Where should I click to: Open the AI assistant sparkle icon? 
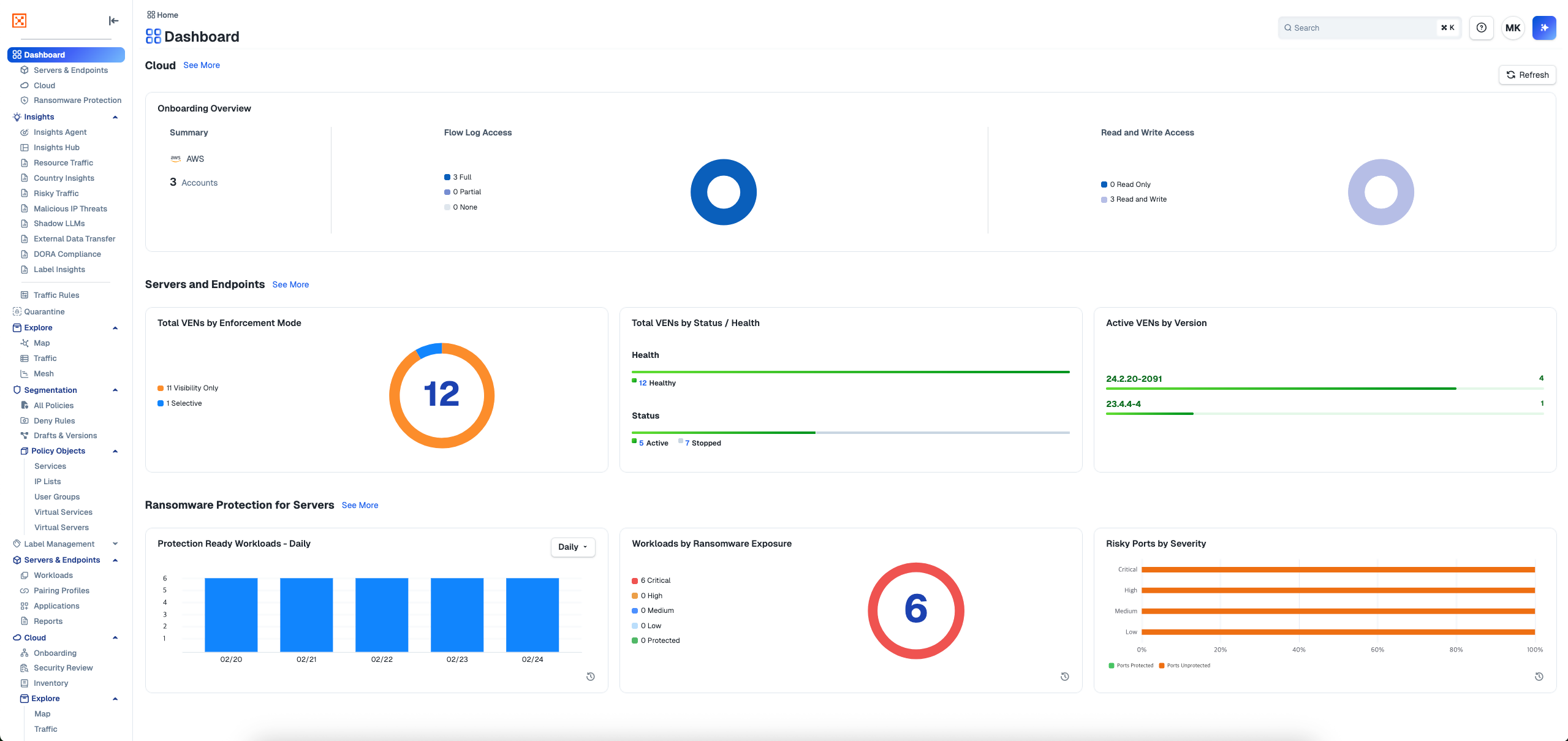(x=1543, y=28)
